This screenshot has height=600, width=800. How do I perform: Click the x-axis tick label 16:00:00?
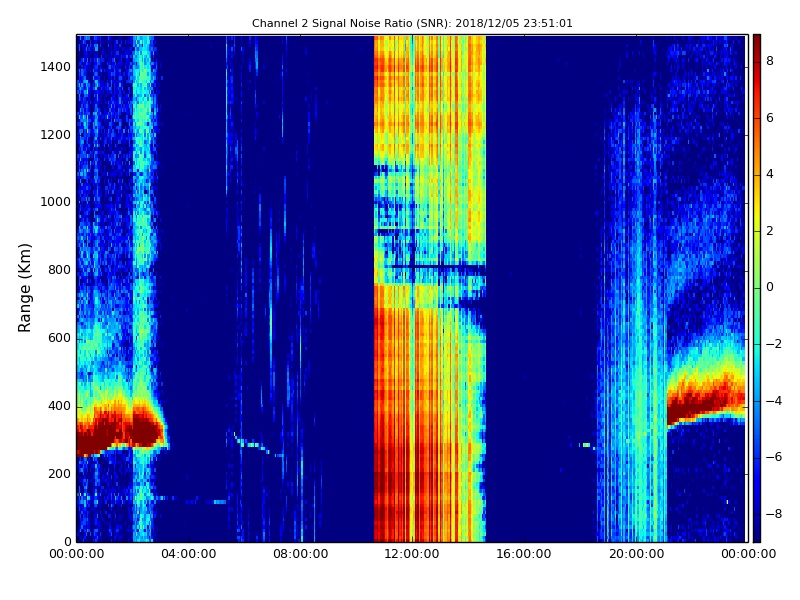524,554
